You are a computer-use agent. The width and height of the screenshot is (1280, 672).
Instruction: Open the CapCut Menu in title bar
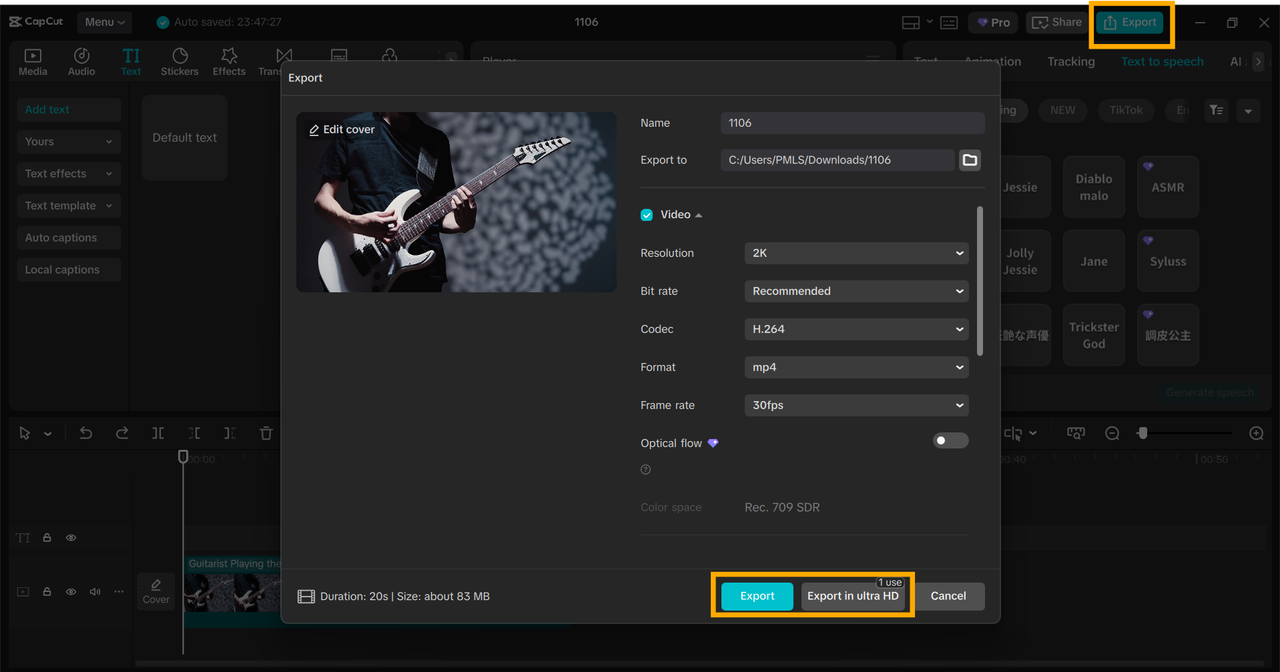pyautogui.click(x=105, y=22)
